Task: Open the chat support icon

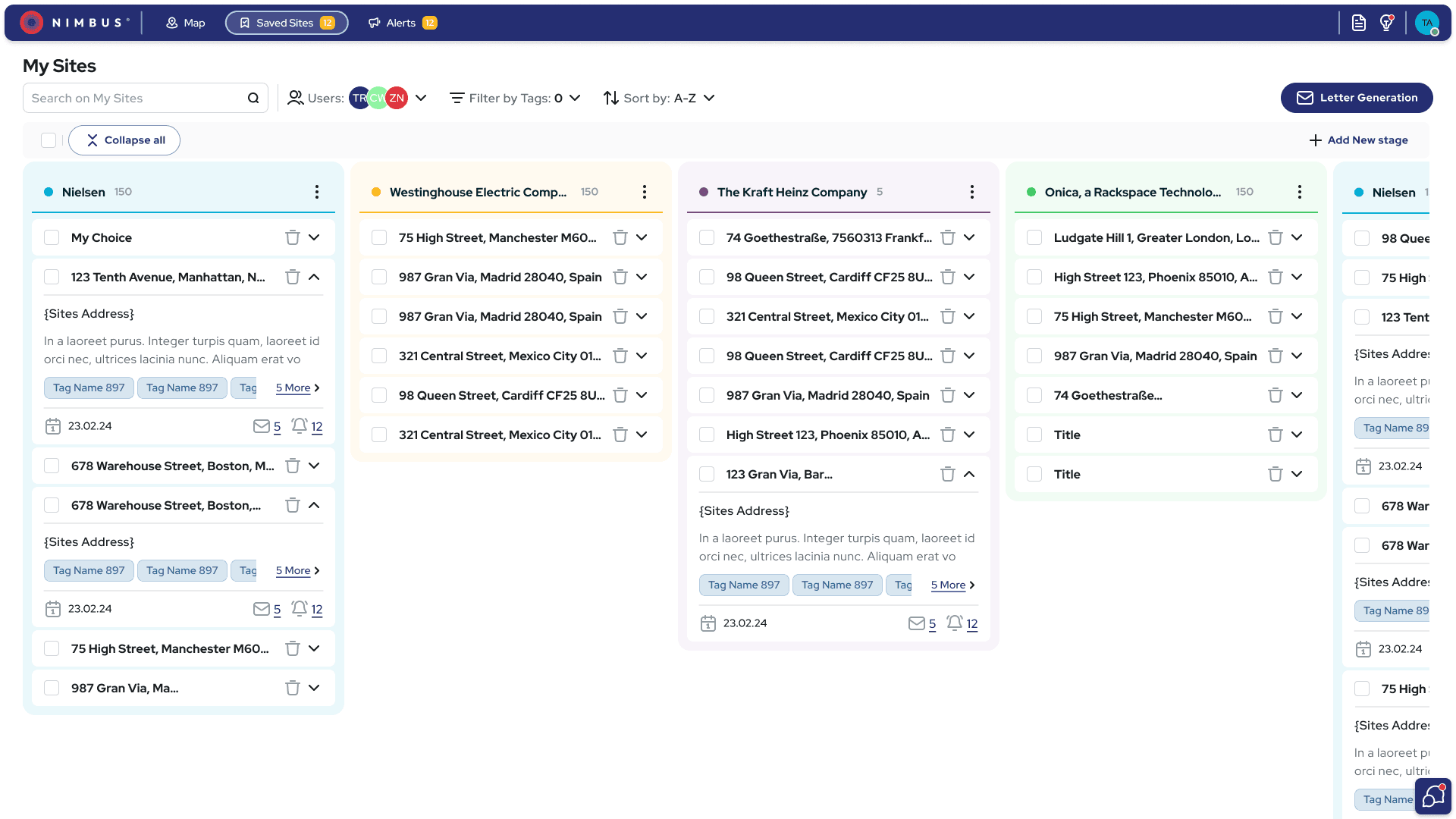Action: [x=1432, y=796]
